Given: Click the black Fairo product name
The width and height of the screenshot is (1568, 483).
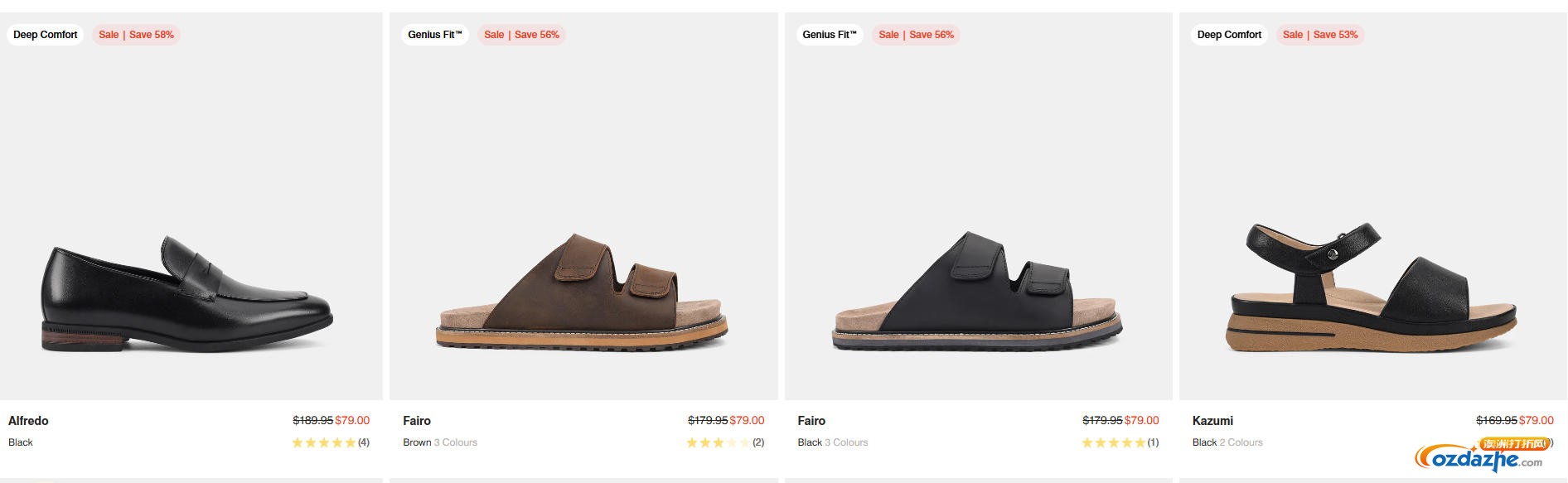Looking at the screenshot, I should pos(811,421).
